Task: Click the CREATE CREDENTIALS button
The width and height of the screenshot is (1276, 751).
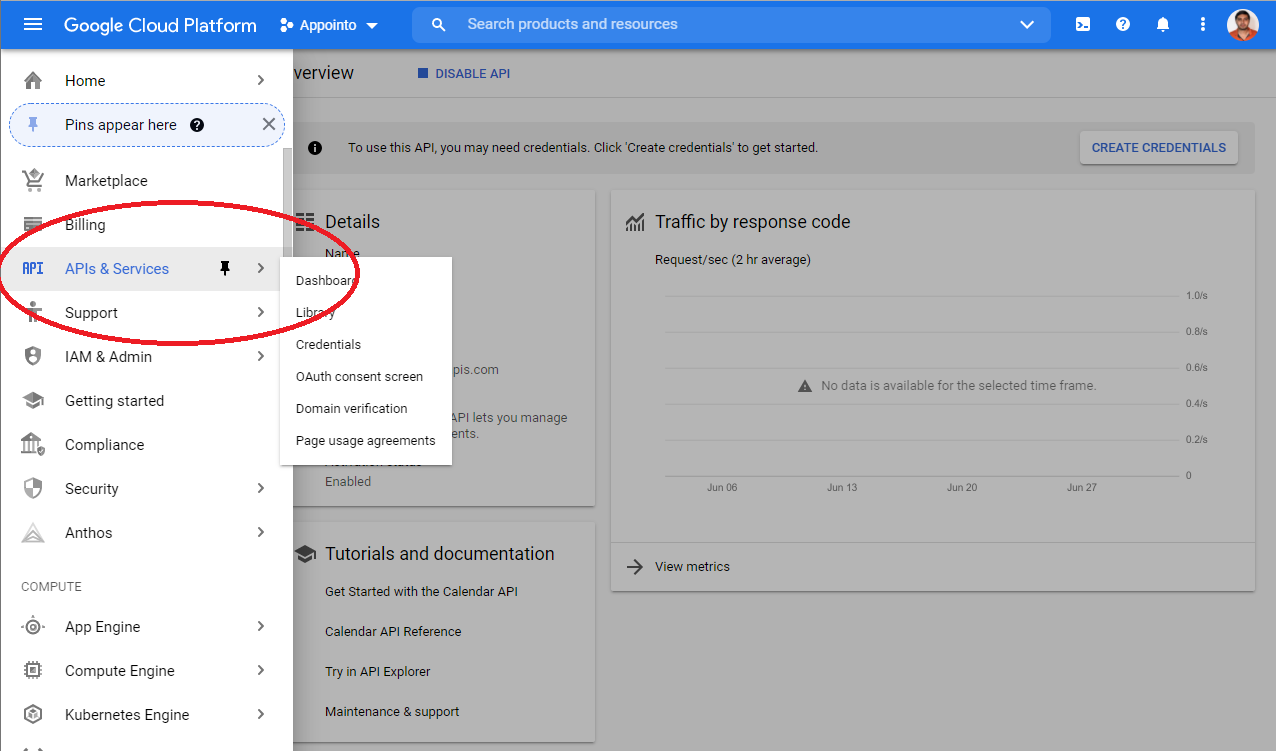Action: coord(1159,148)
